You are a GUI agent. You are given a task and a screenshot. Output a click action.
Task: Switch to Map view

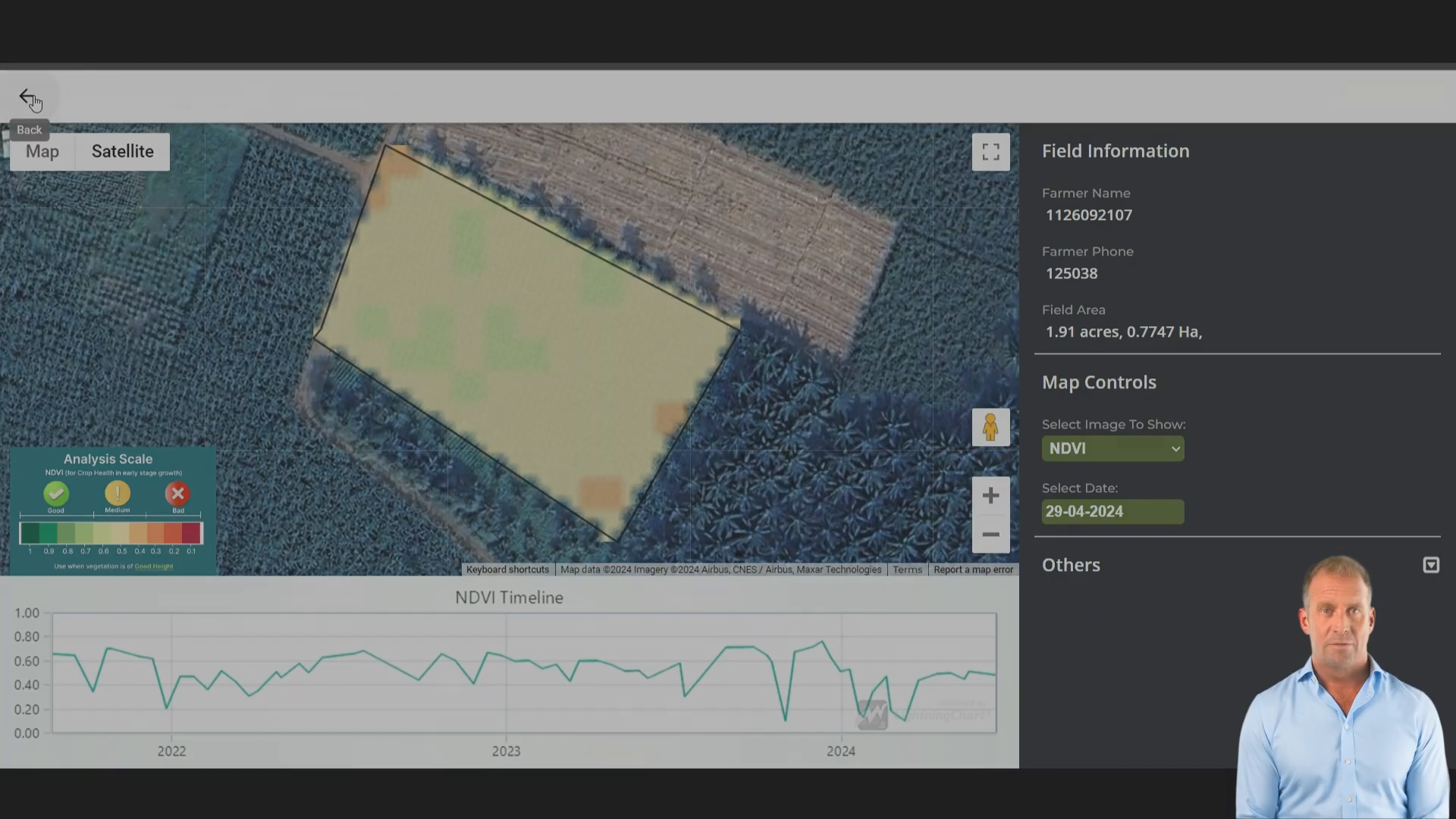[42, 151]
